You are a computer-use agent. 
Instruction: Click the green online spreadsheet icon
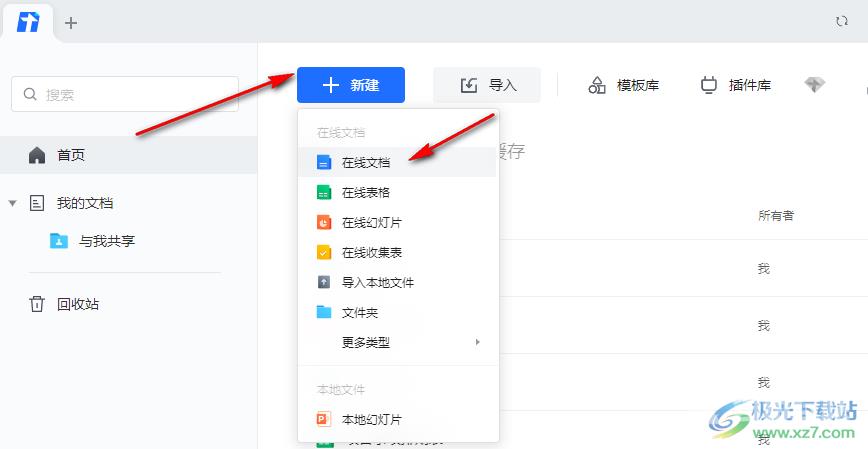click(324, 192)
